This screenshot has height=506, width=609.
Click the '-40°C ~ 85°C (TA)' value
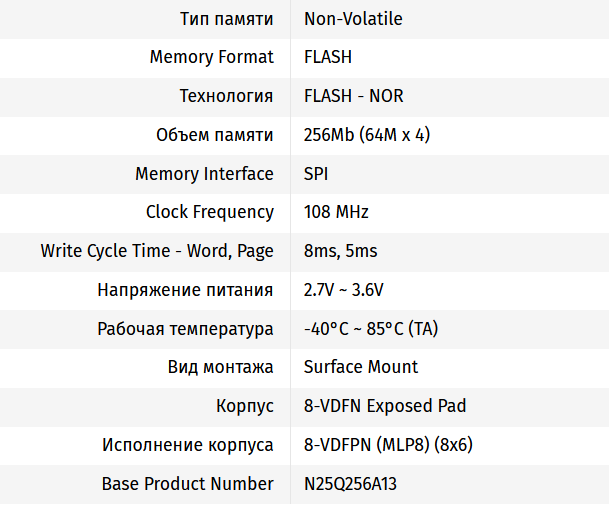click(x=370, y=329)
